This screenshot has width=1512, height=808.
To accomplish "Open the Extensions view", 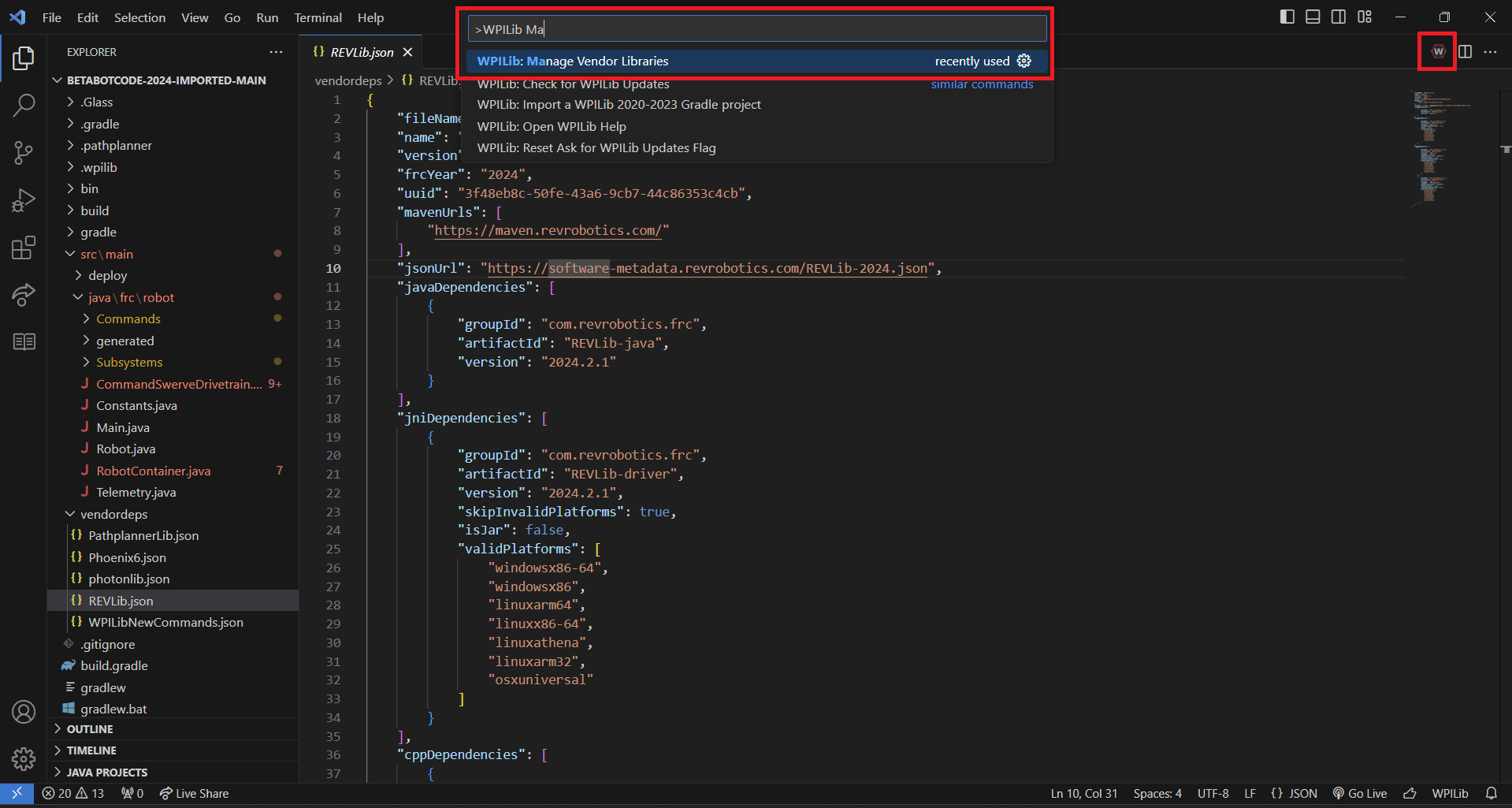I will [x=24, y=248].
